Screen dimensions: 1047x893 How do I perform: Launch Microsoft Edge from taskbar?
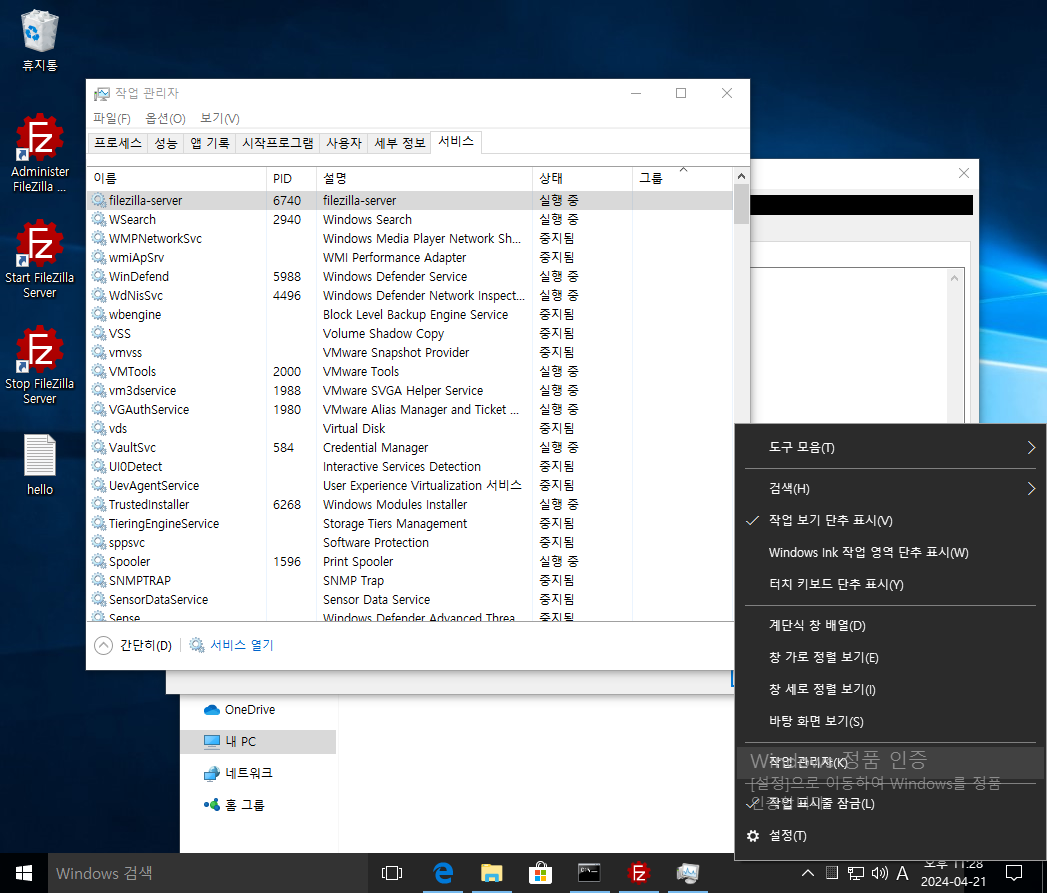pyautogui.click(x=443, y=873)
